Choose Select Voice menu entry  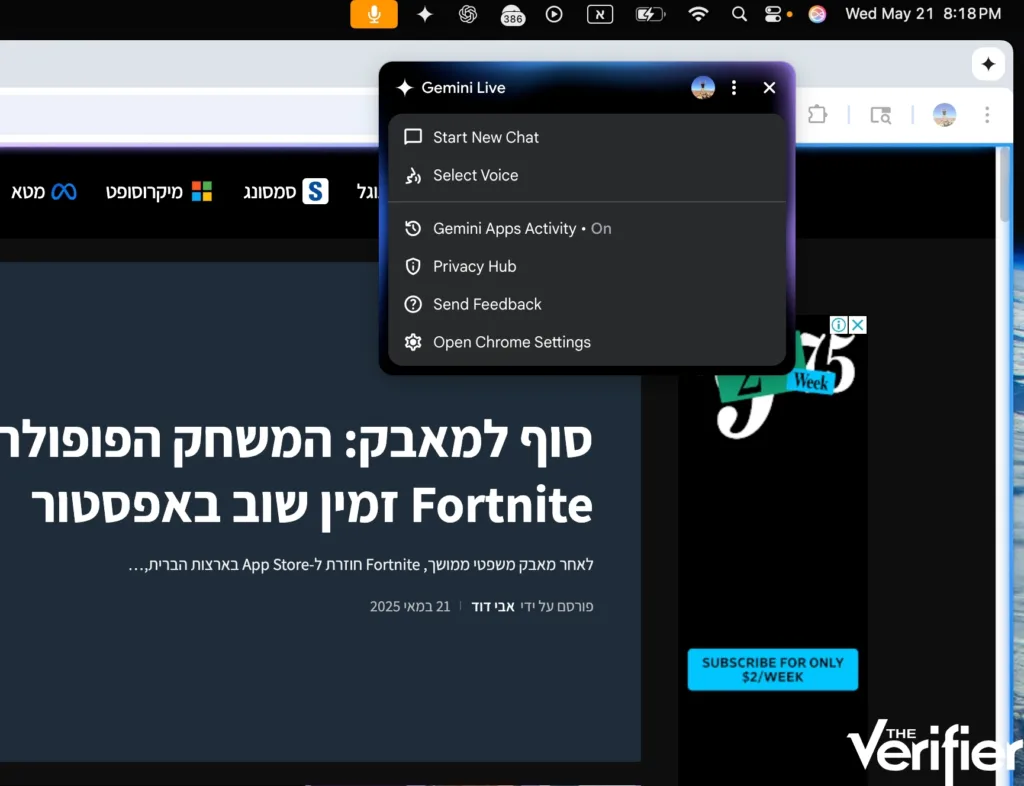(x=586, y=175)
